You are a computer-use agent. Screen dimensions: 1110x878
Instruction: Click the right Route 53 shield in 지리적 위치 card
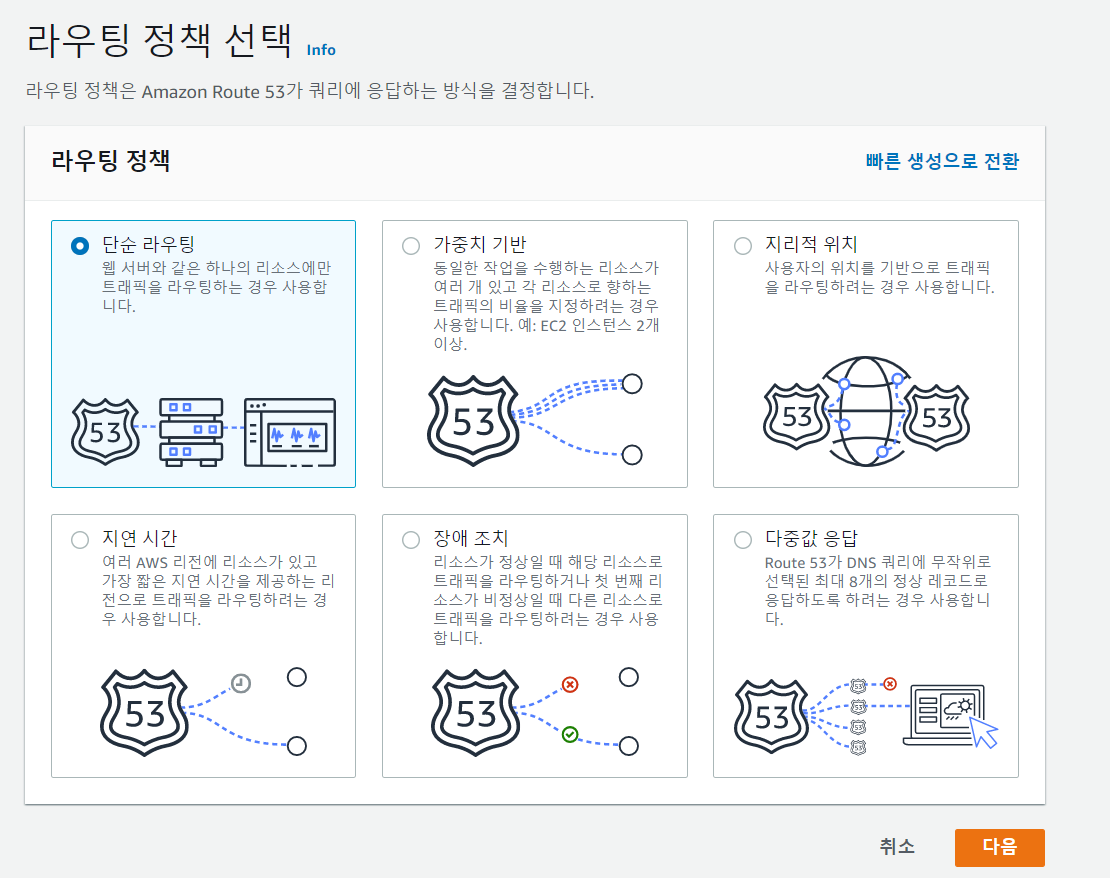click(x=937, y=418)
